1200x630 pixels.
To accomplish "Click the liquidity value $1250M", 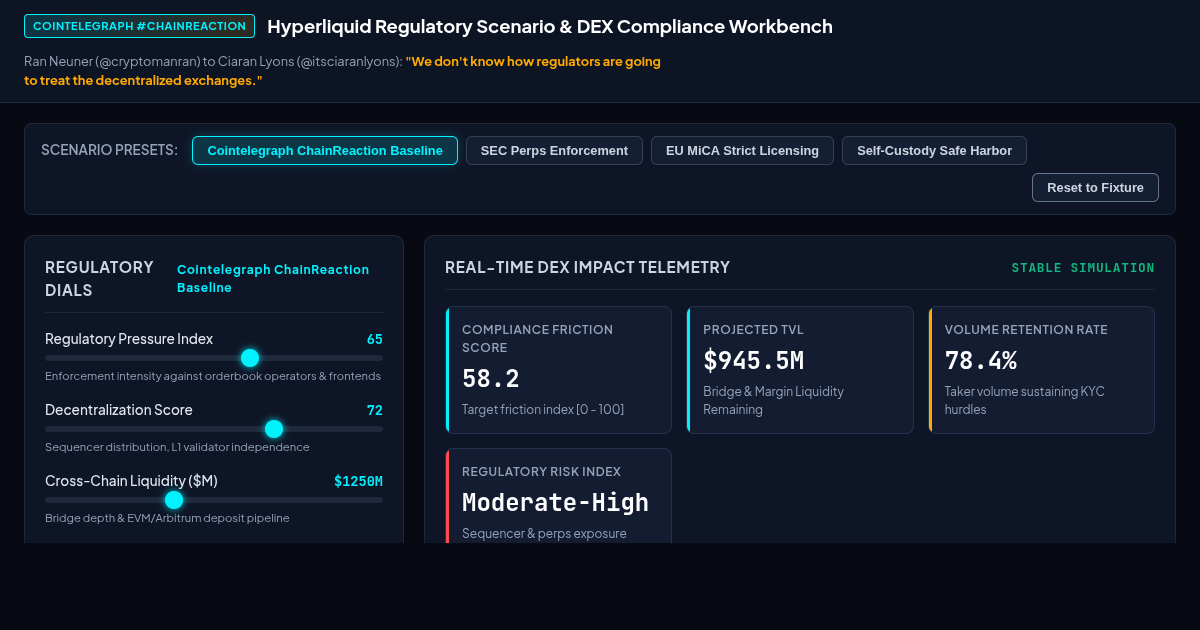I will [x=358, y=481].
